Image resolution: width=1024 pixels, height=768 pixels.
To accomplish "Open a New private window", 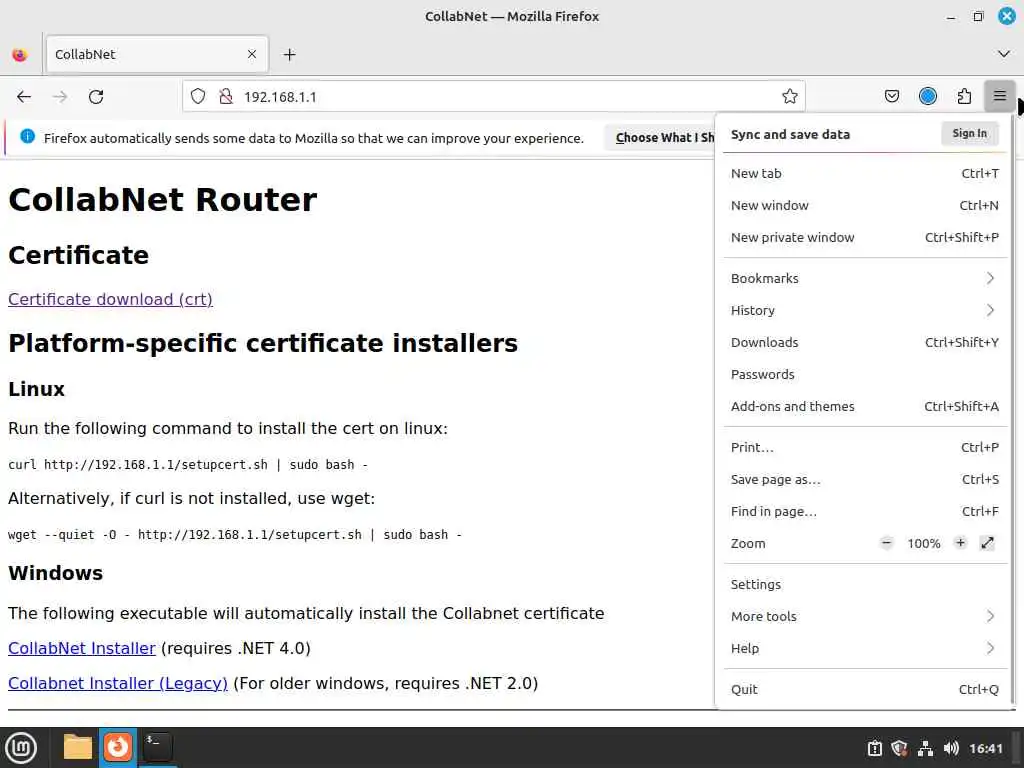I will click(x=865, y=237).
